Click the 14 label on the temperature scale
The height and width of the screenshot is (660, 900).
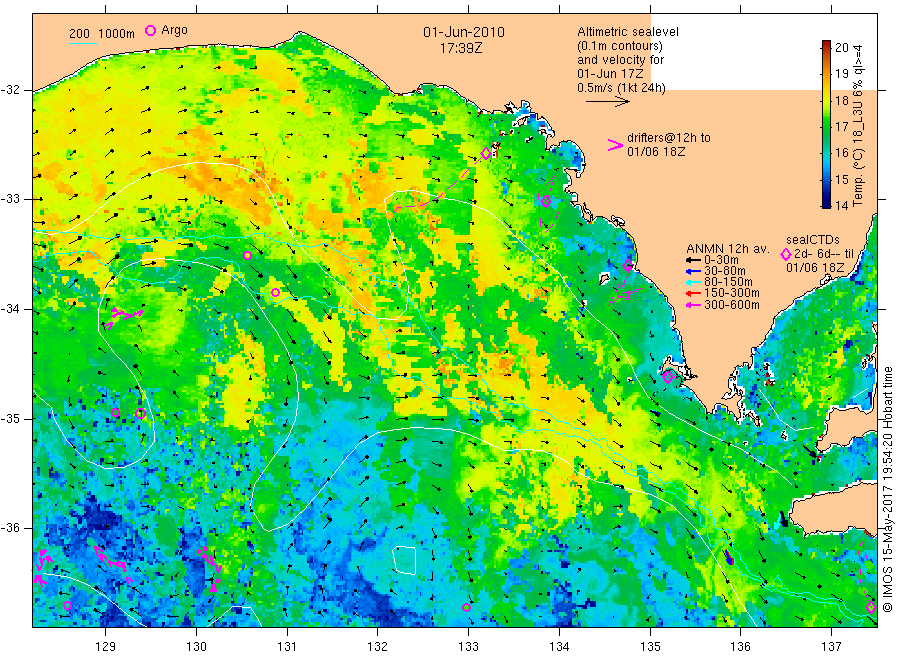tap(841, 205)
